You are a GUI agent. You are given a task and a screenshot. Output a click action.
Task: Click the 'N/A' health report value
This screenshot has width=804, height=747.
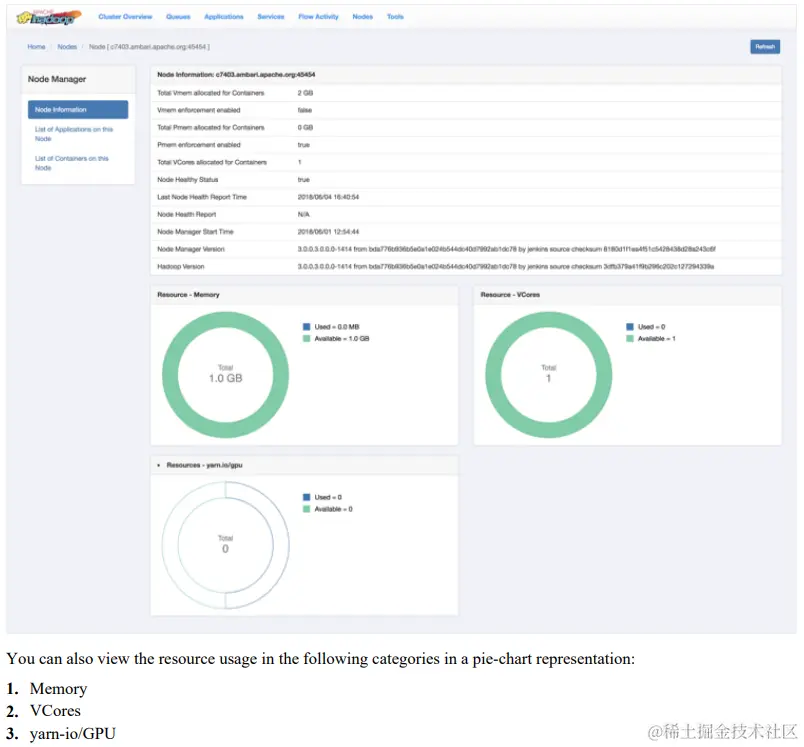pos(304,214)
